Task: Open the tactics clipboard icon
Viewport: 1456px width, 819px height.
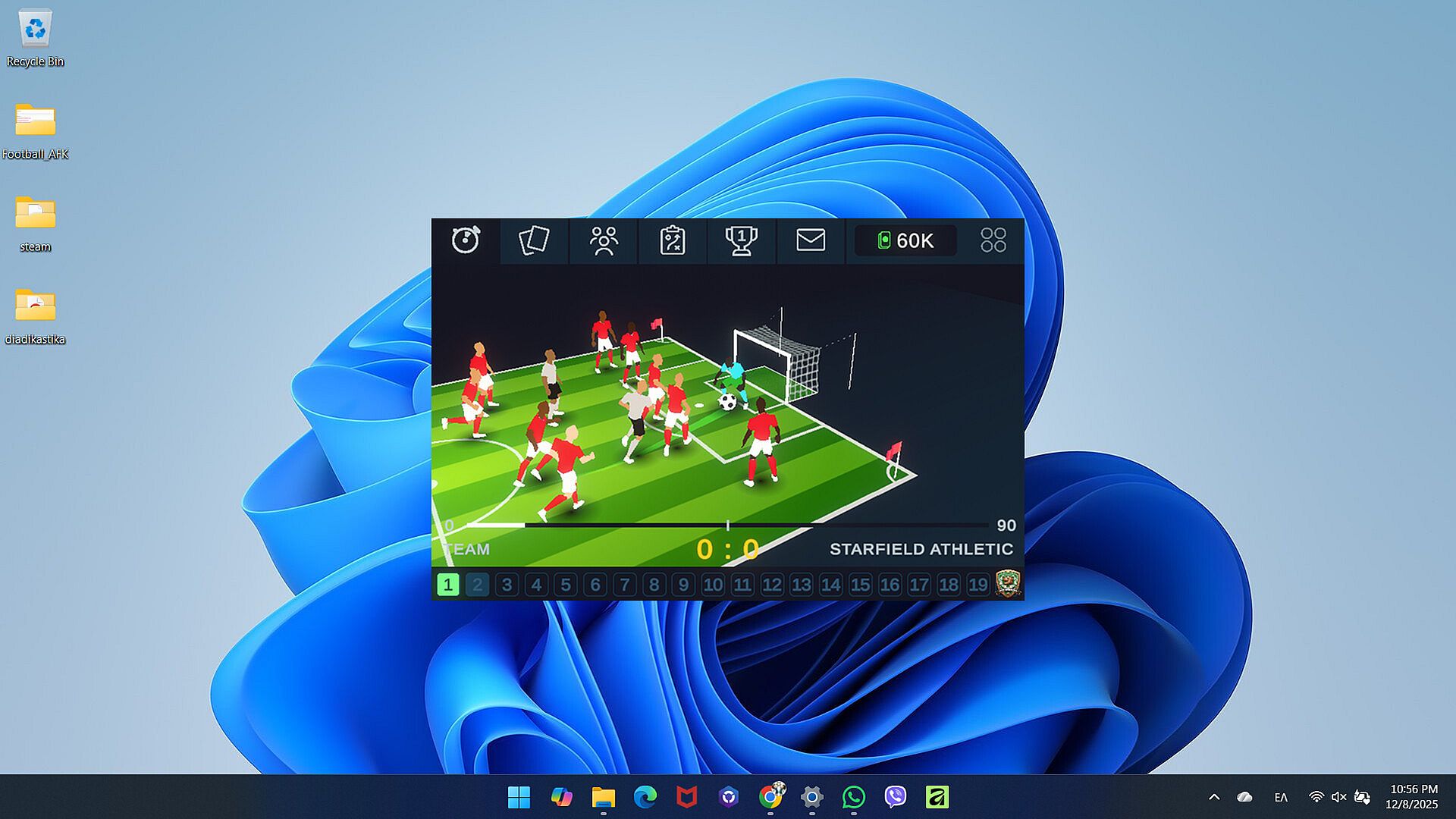Action: (x=673, y=240)
